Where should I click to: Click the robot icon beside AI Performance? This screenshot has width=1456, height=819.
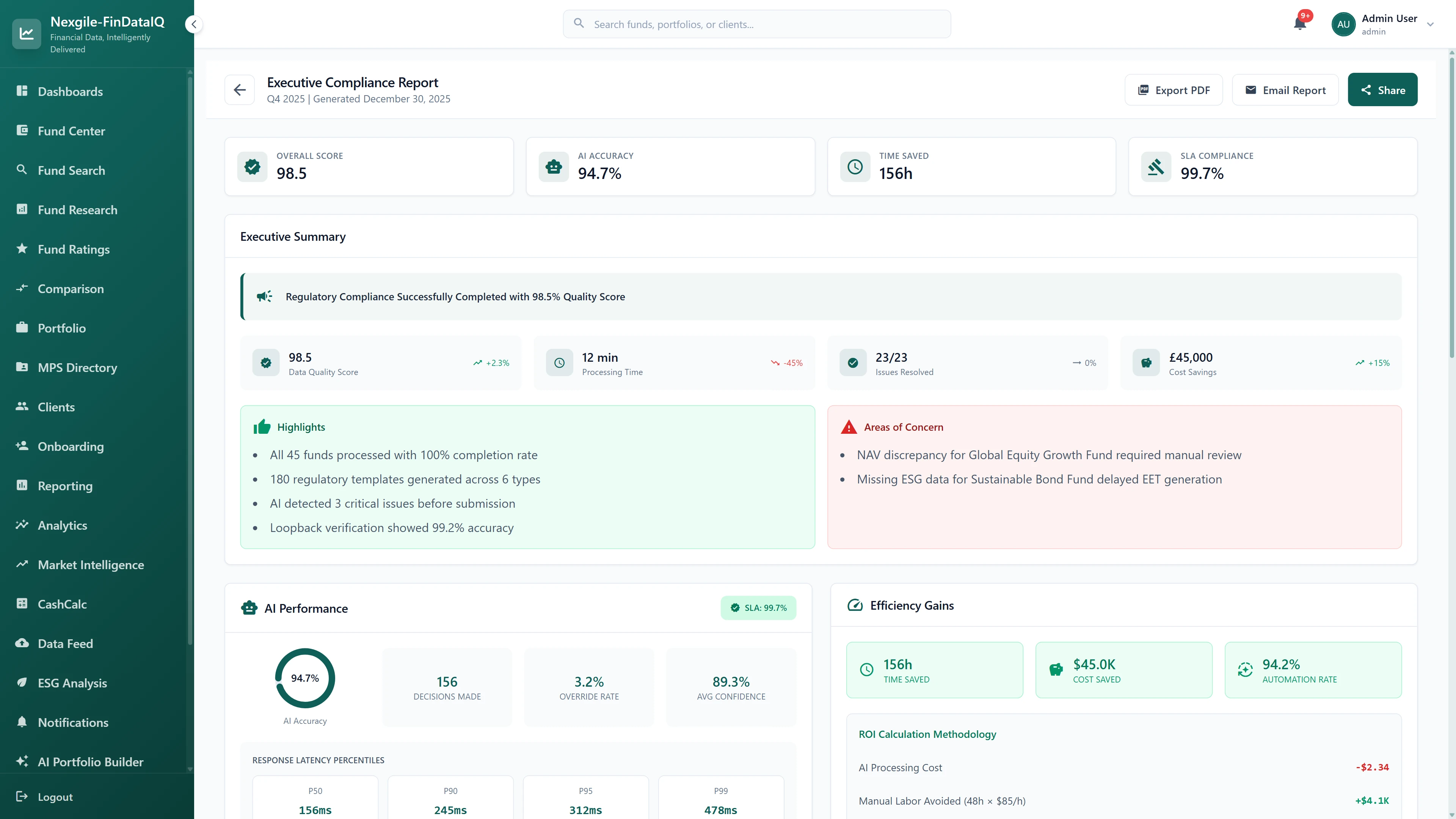249,607
